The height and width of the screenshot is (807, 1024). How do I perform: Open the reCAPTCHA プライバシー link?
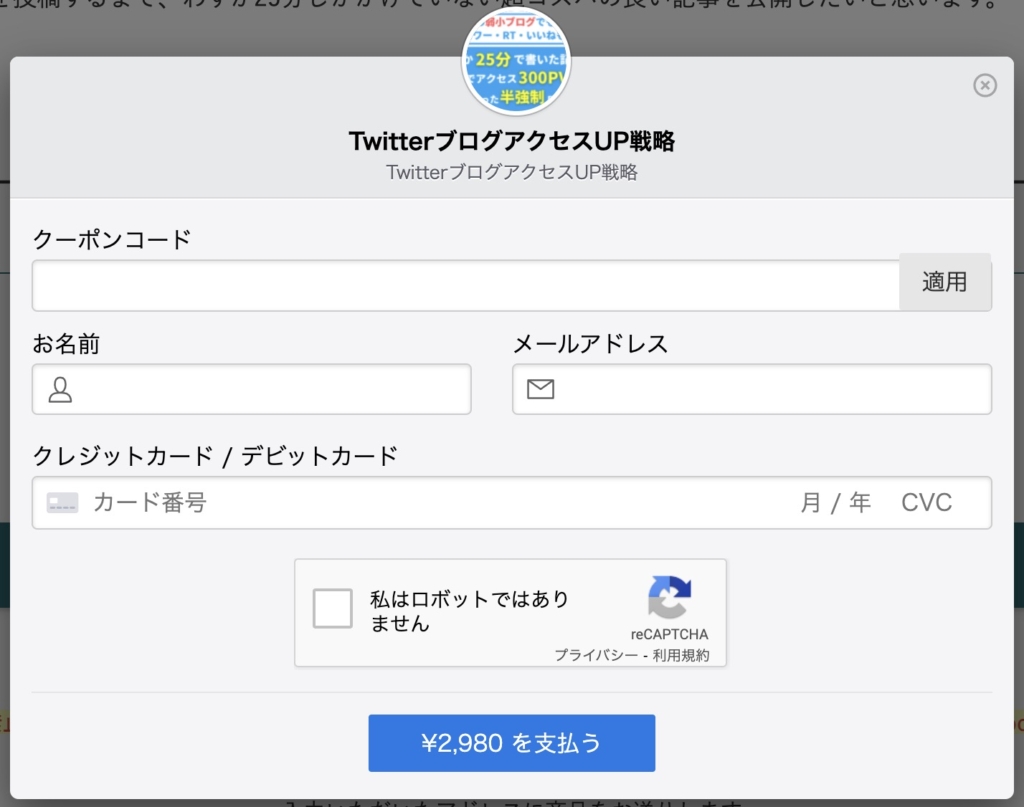(x=596, y=655)
